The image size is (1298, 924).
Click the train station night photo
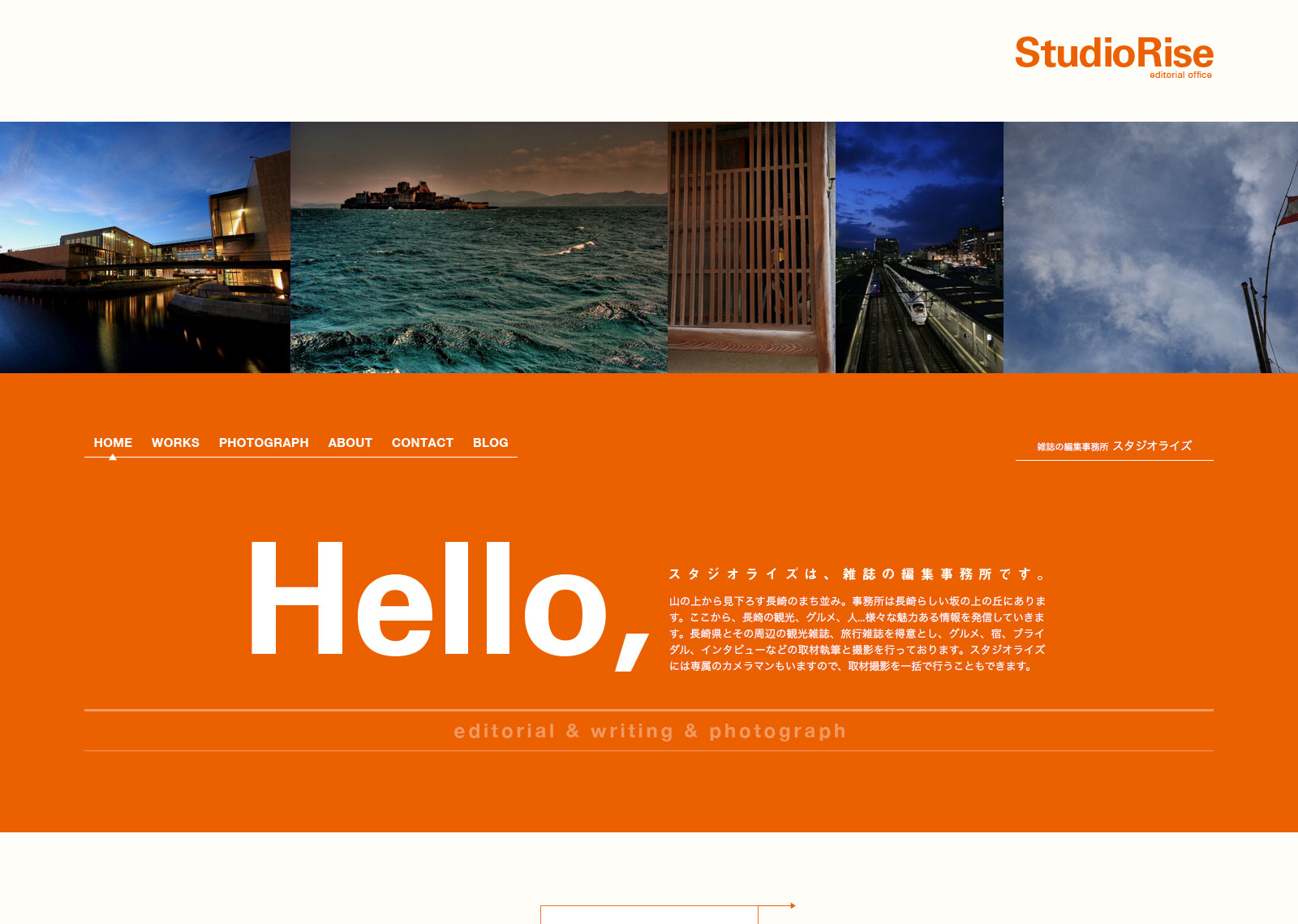coord(919,247)
